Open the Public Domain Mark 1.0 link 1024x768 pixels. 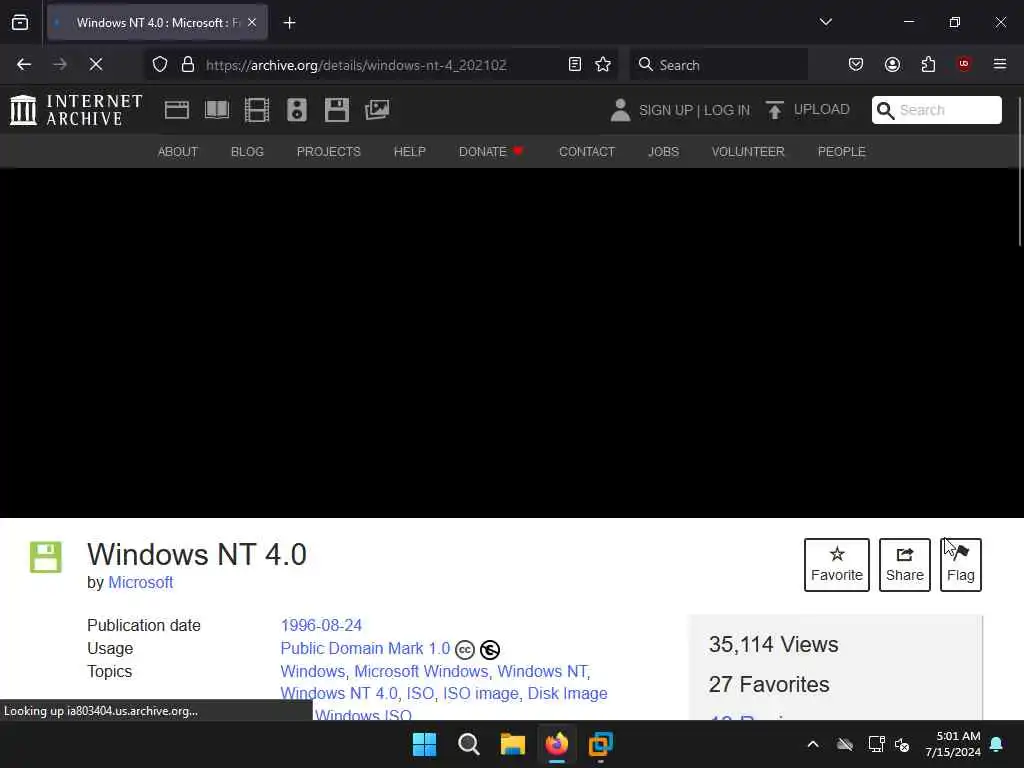click(x=365, y=648)
